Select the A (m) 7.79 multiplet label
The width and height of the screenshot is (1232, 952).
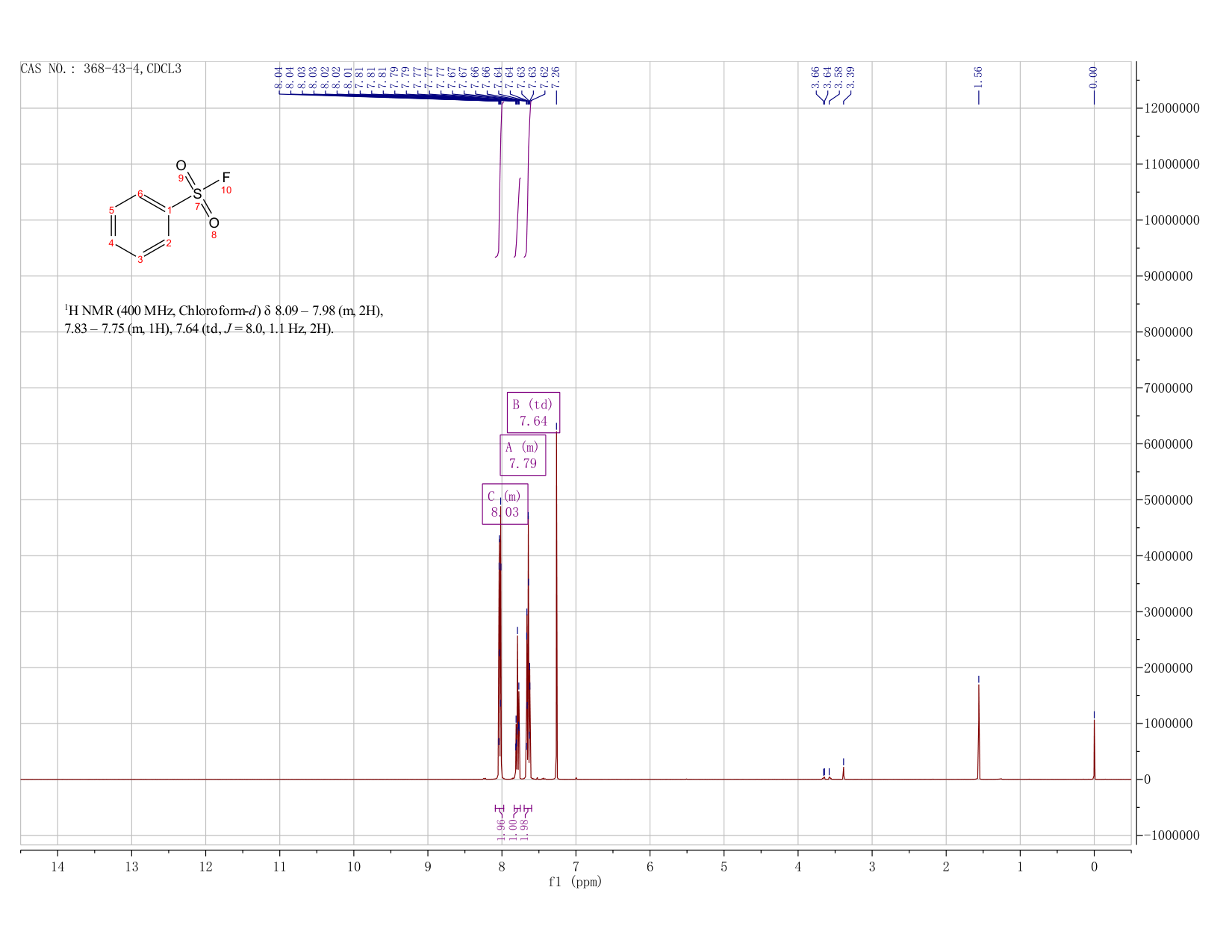[x=523, y=455]
